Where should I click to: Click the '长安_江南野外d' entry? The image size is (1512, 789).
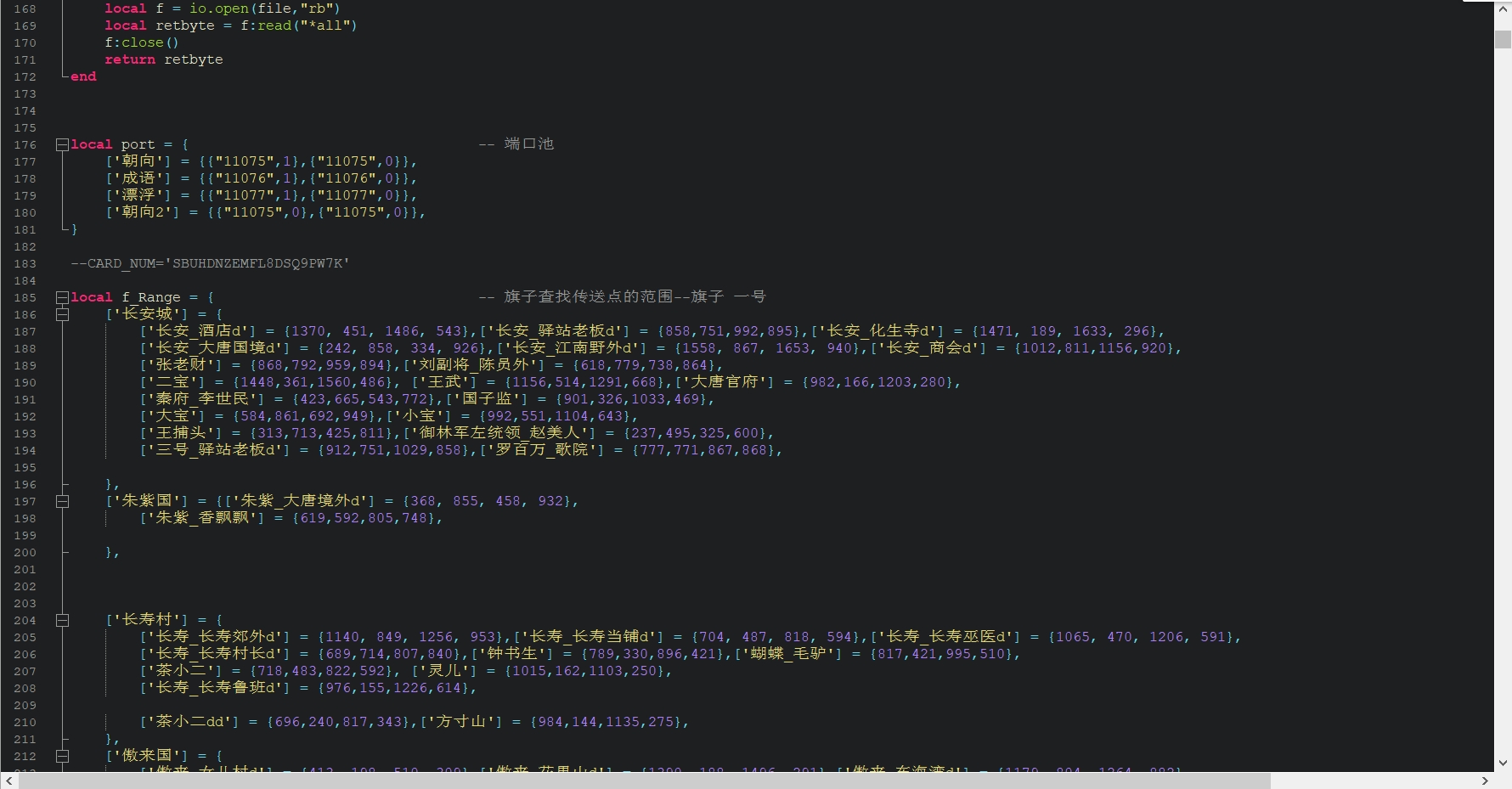pyautogui.click(x=572, y=348)
